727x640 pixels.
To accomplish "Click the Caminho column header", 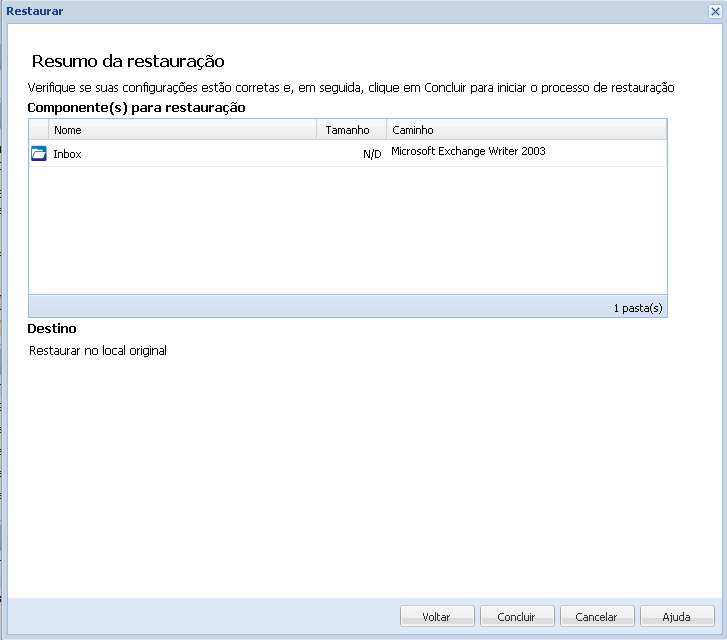I will [526, 130].
